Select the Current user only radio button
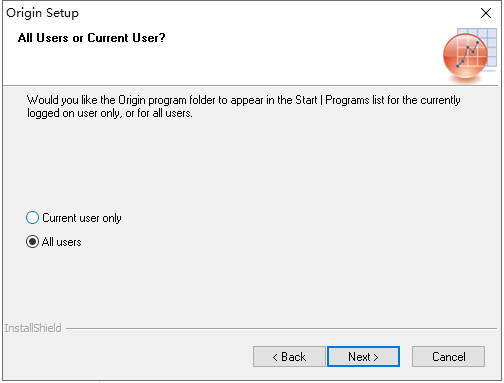 (32, 218)
